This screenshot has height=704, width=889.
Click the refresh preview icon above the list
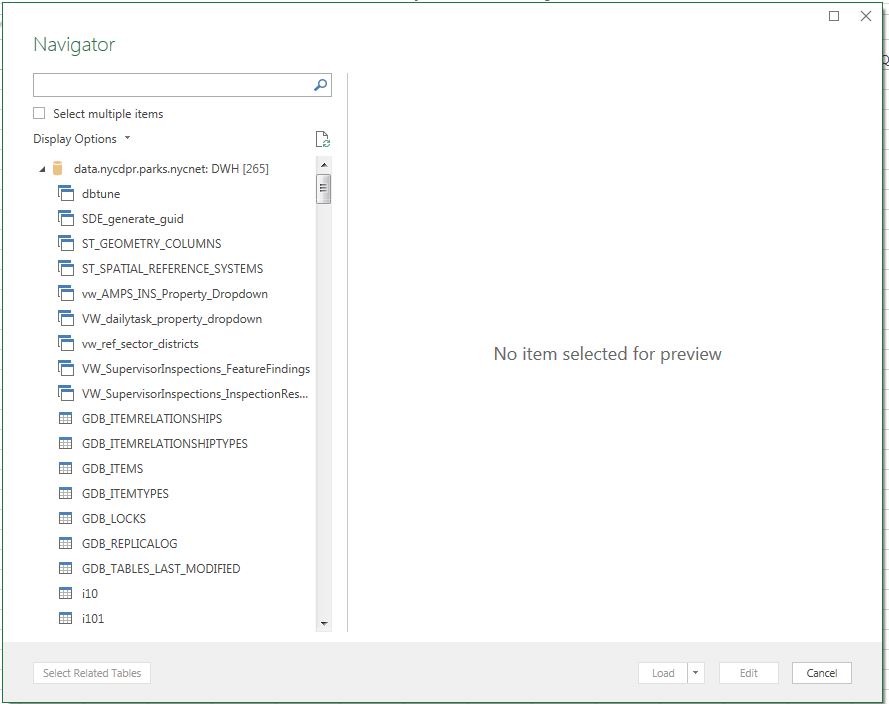tap(322, 139)
